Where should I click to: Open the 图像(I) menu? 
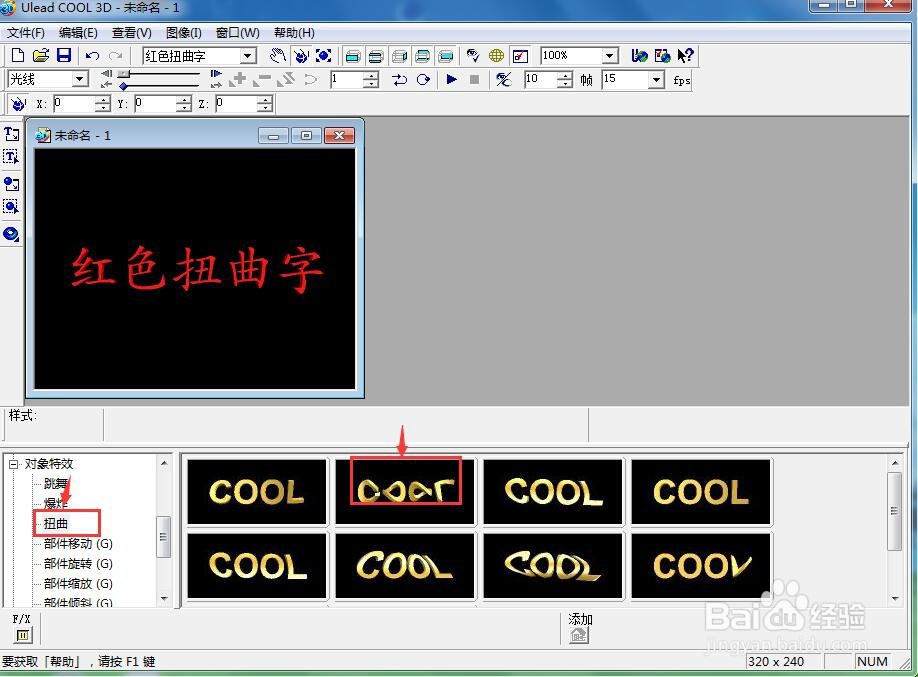pos(184,33)
